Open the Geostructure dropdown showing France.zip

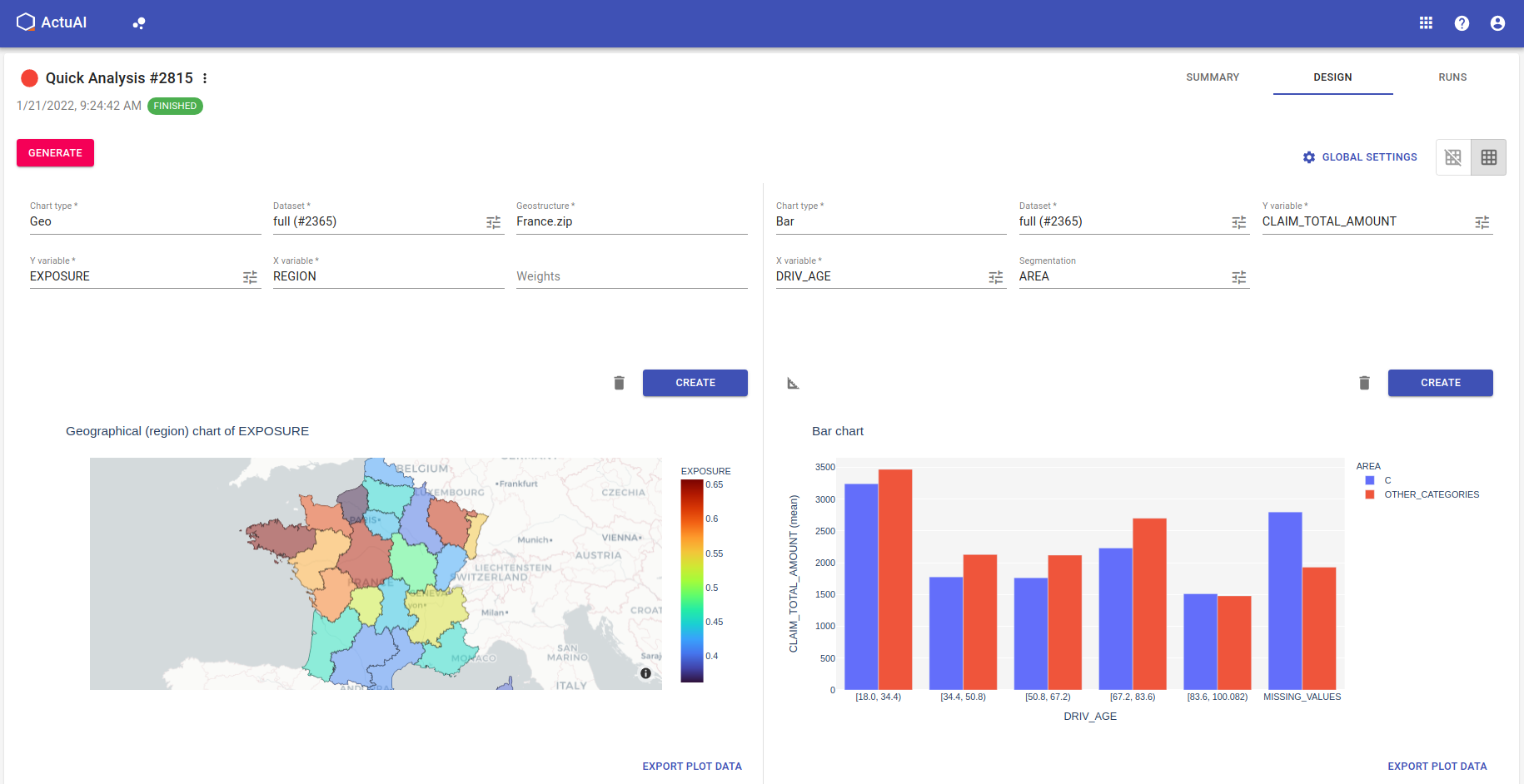click(630, 221)
